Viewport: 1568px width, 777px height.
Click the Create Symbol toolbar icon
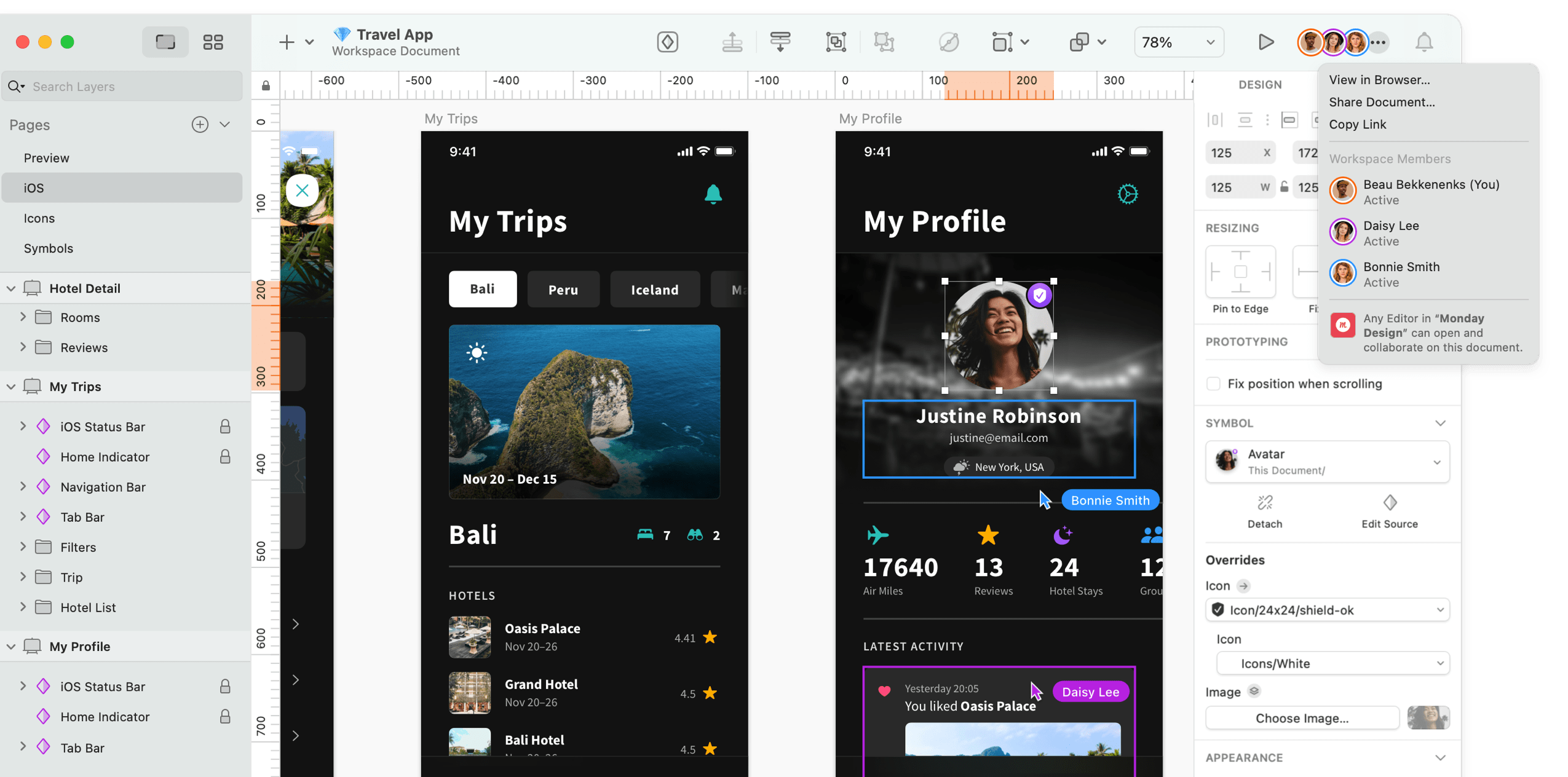point(667,42)
